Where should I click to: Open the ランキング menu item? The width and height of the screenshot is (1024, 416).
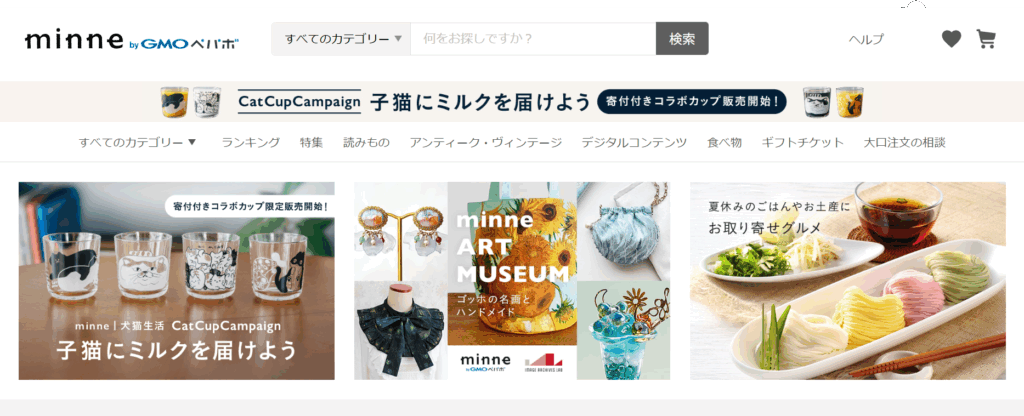(251, 142)
